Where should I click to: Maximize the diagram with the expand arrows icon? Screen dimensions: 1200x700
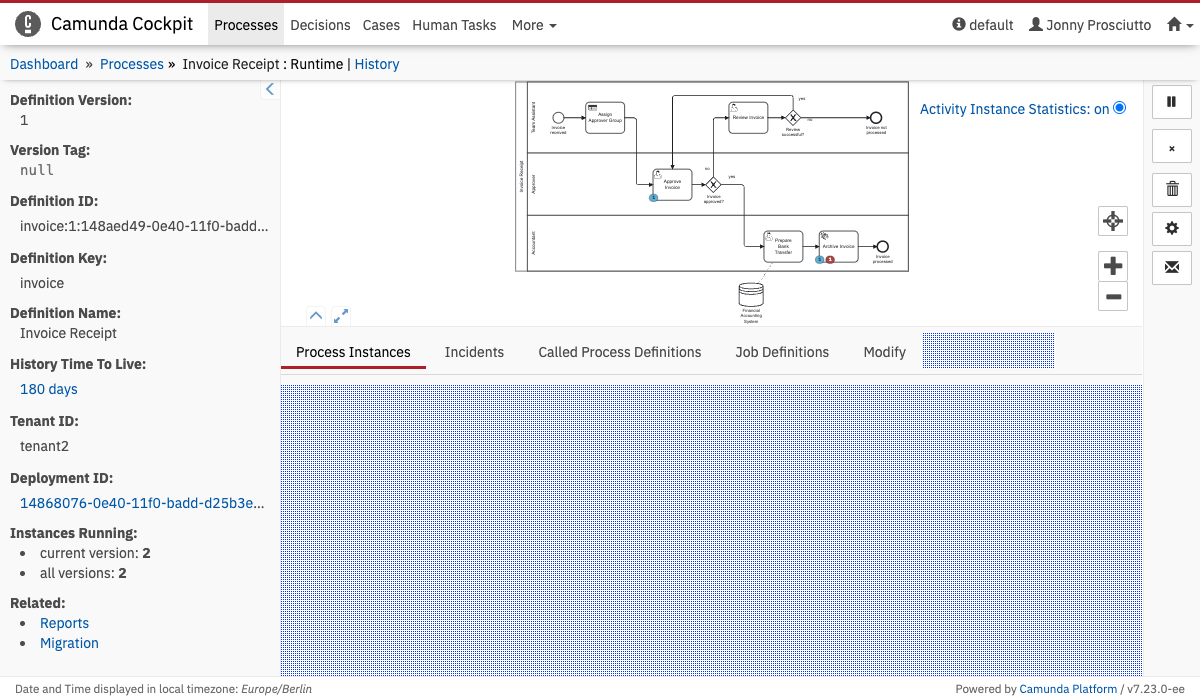pos(341,316)
